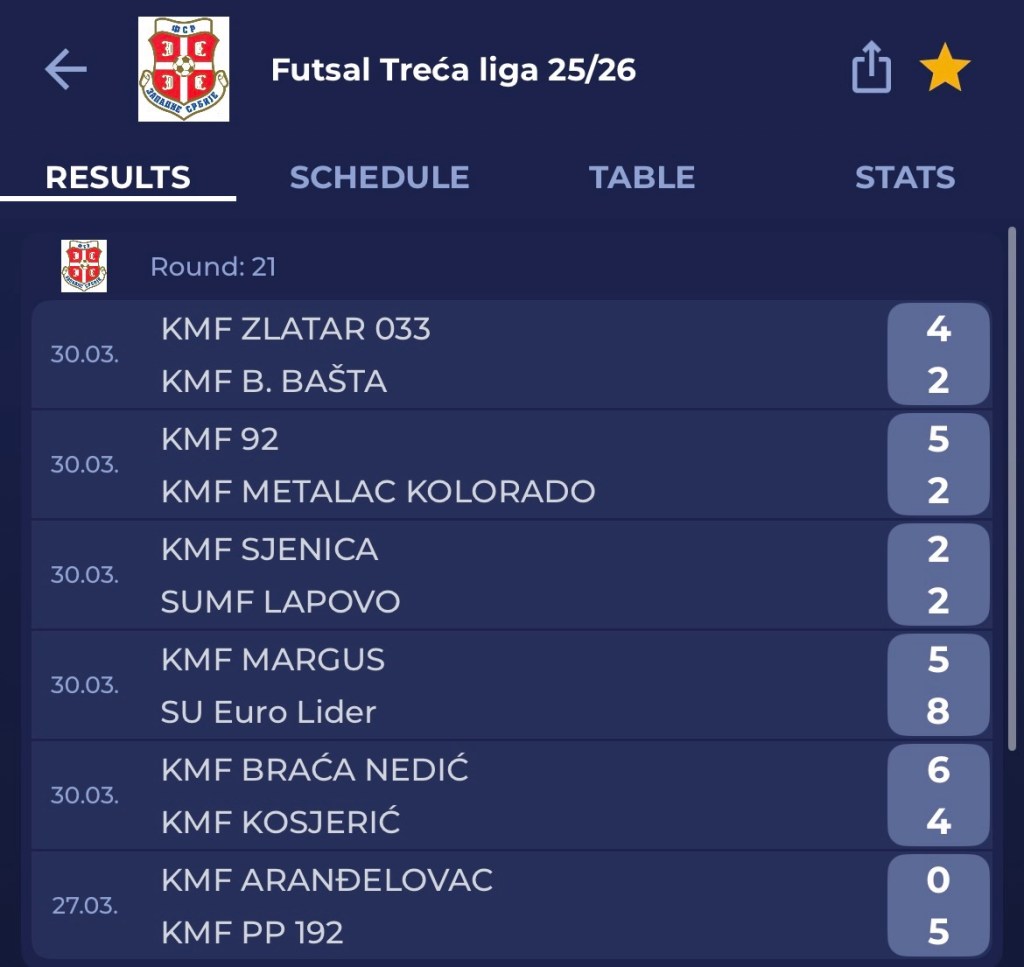
Task: Click the share icon
Action: point(871,69)
